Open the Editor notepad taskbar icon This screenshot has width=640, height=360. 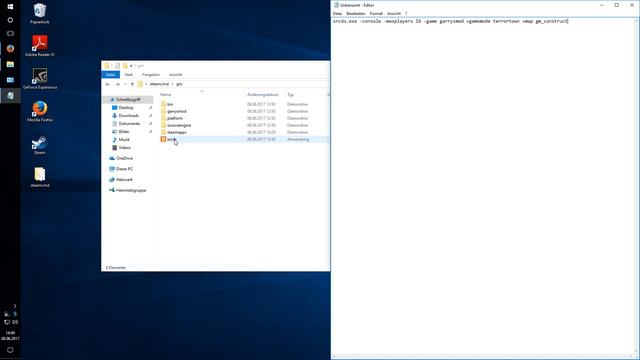[x=10, y=96]
